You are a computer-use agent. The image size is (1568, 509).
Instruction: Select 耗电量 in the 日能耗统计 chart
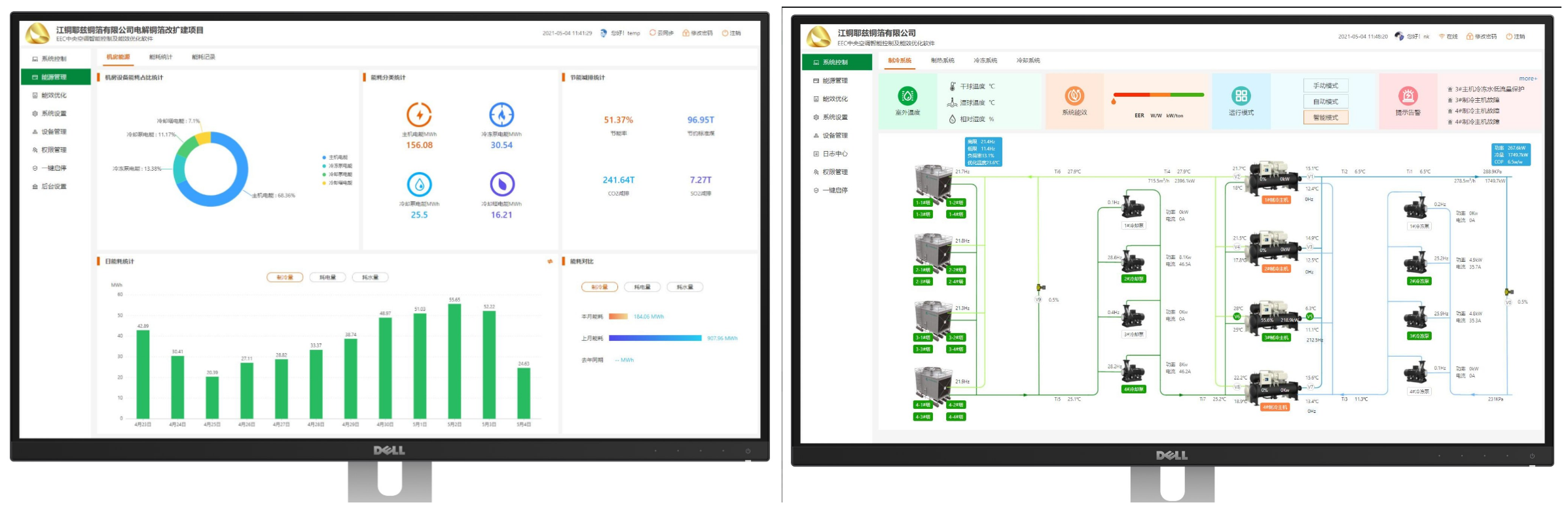click(x=327, y=277)
